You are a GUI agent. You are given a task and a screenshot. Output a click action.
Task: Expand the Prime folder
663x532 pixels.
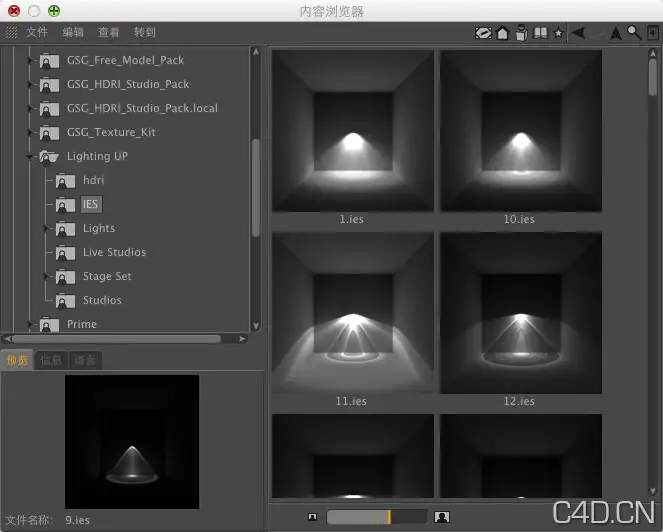(30, 324)
